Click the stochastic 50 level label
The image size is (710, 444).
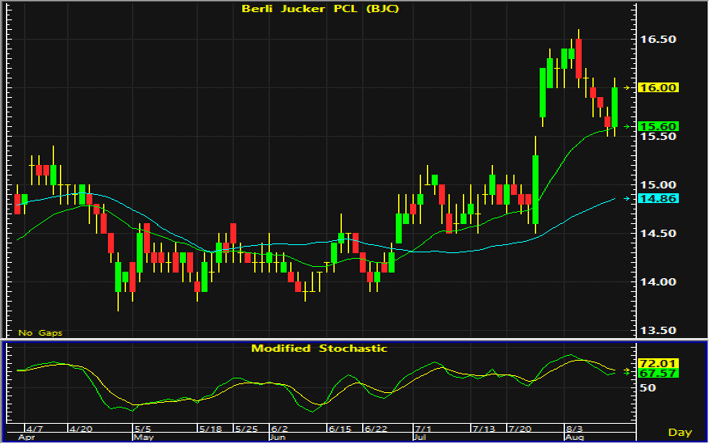(647, 388)
